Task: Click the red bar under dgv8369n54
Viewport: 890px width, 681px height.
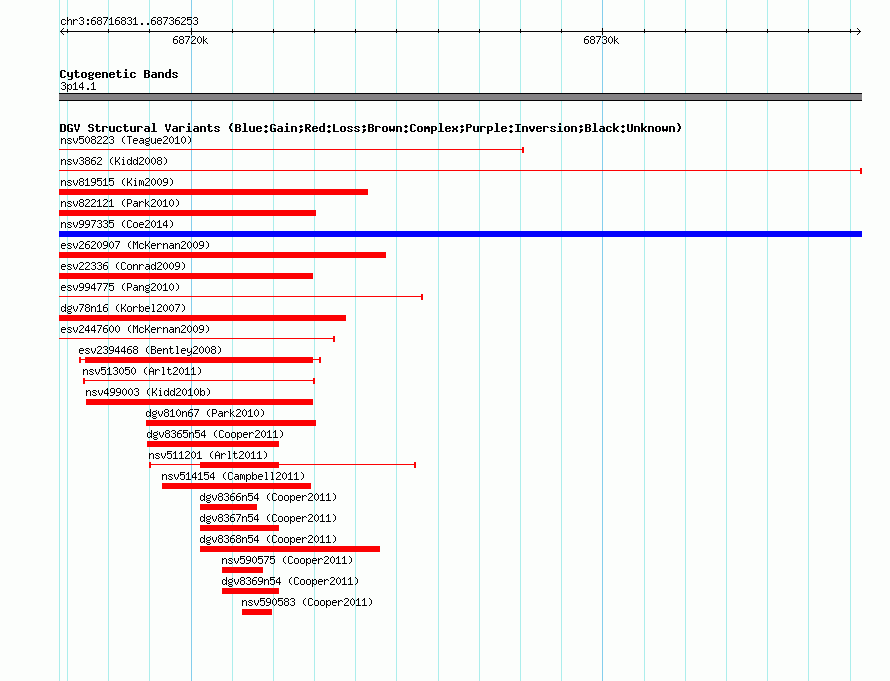Action: pos(250,591)
